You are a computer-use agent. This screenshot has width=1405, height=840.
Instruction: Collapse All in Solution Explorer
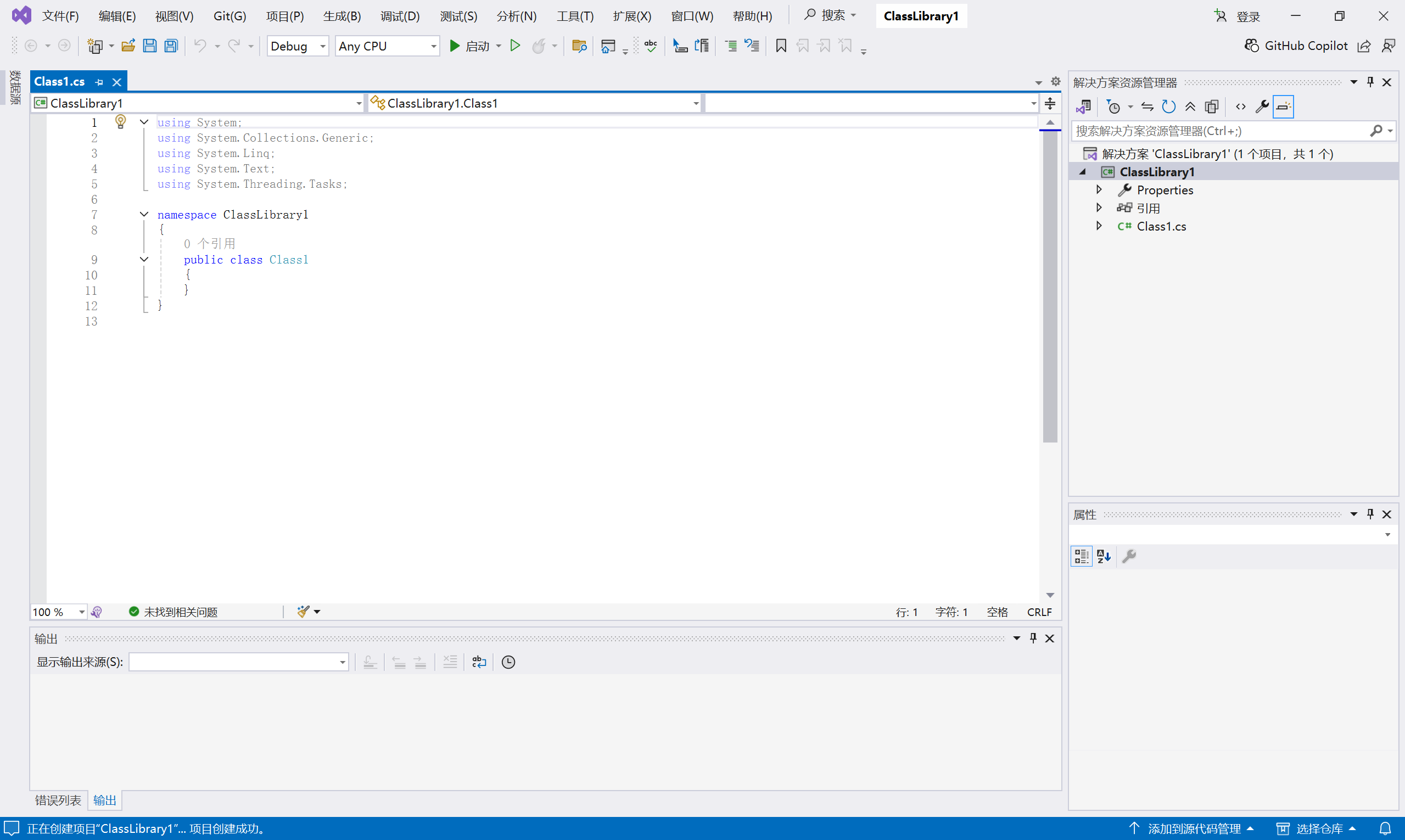click(1190, 107)
